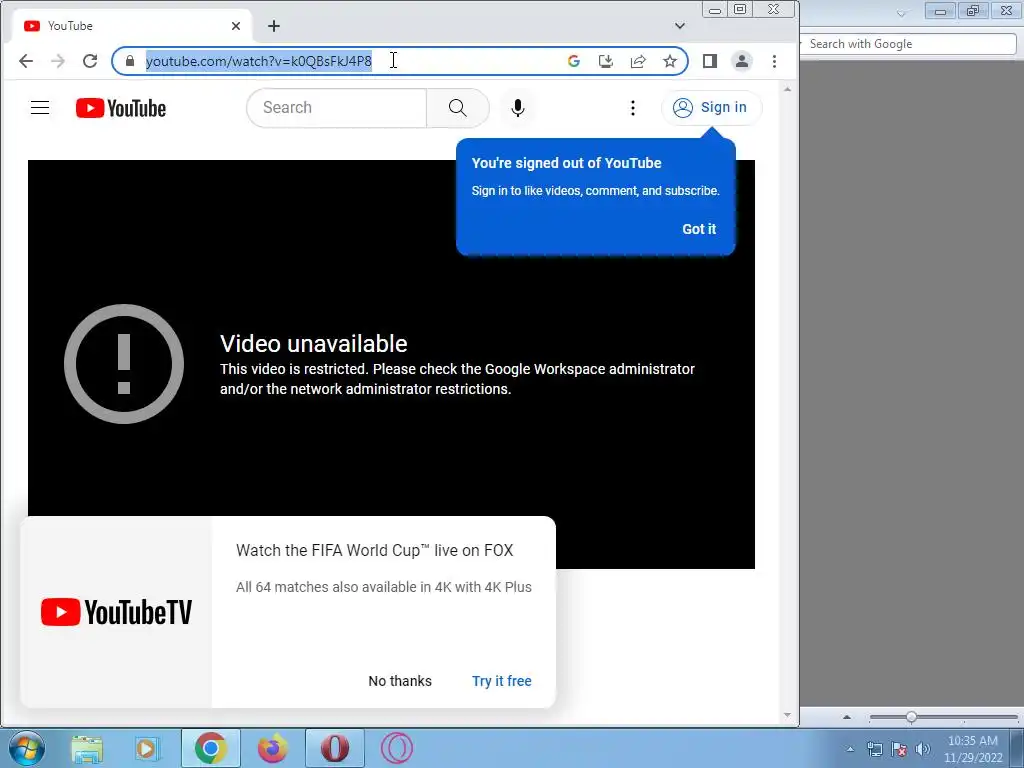Click the up arrow in the background window status bar
1024x768 pixels.
point(847,717)
